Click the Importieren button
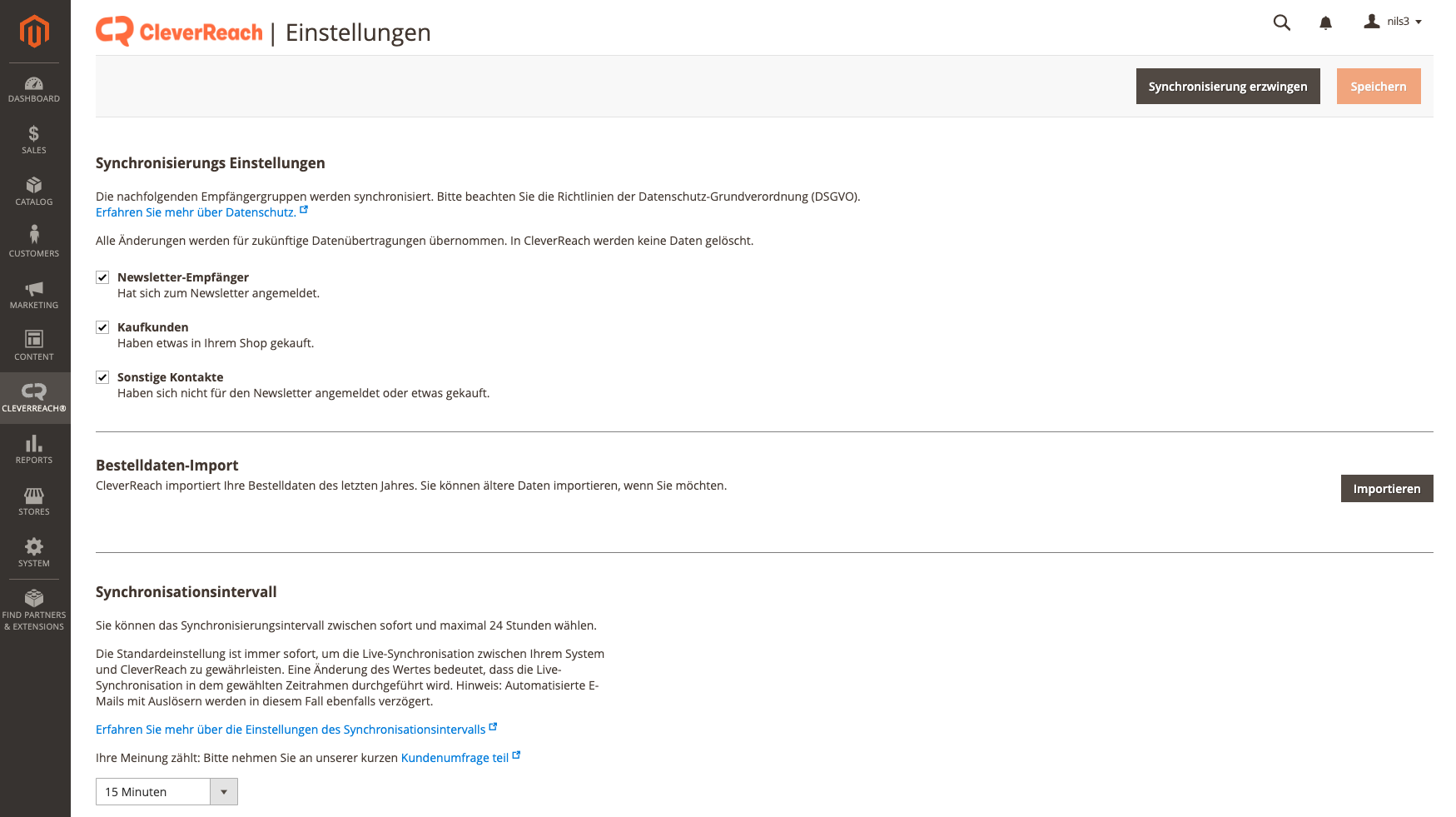 pyautogui.click(x=1387, y=489)
